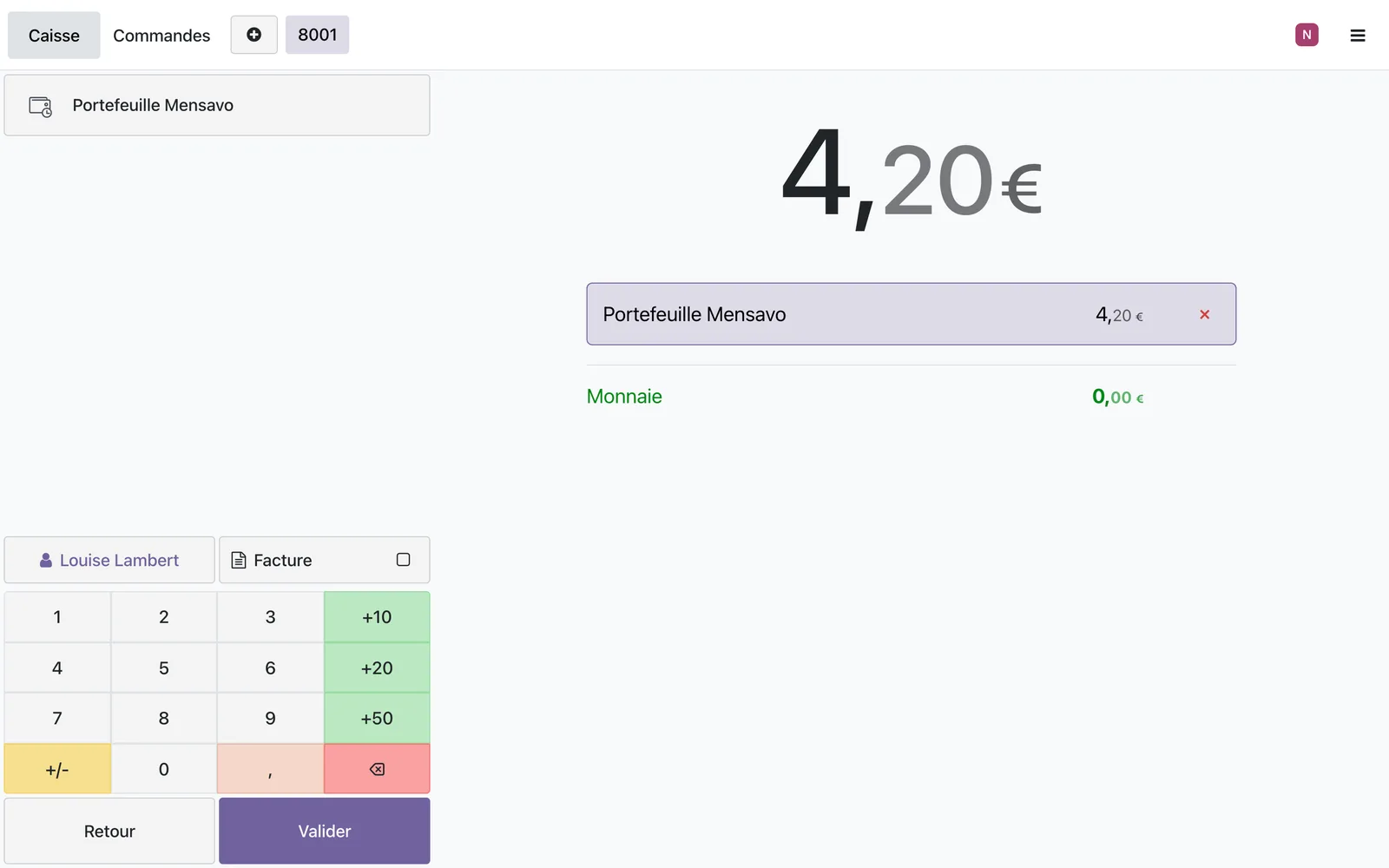The width and height of the screenshot is (1389, 868).
Task: Select order 8001
Action: pos(317,35)
